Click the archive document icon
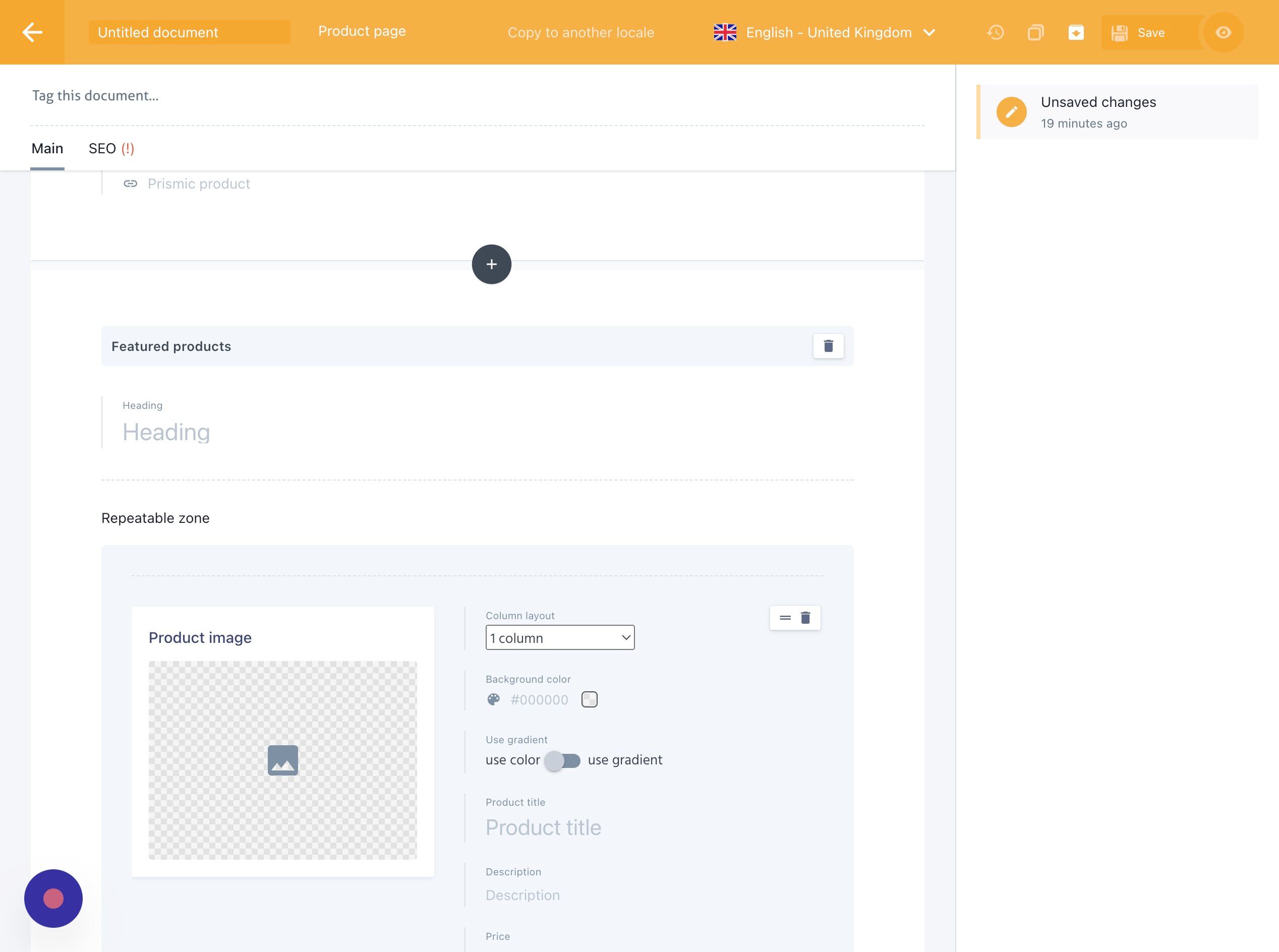Image resolution: width=1279 pixels, height=952 pixels. 1076,32
